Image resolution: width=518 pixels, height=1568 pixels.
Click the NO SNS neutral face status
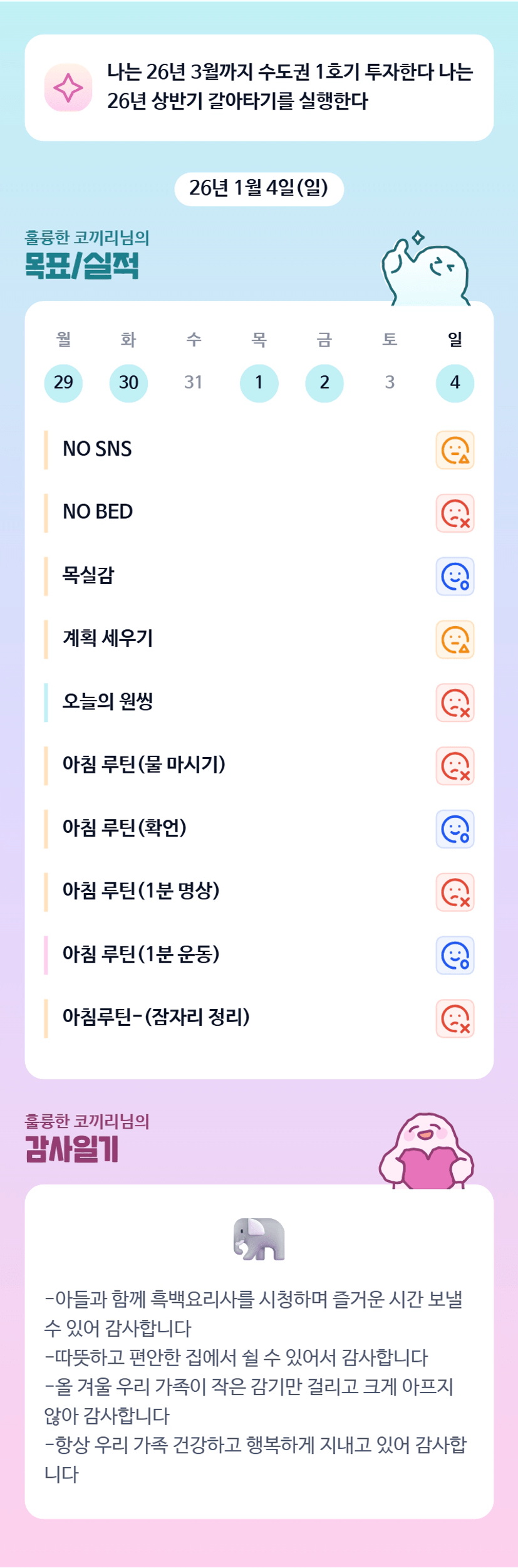pyautogui.click(x=455, y=450)
